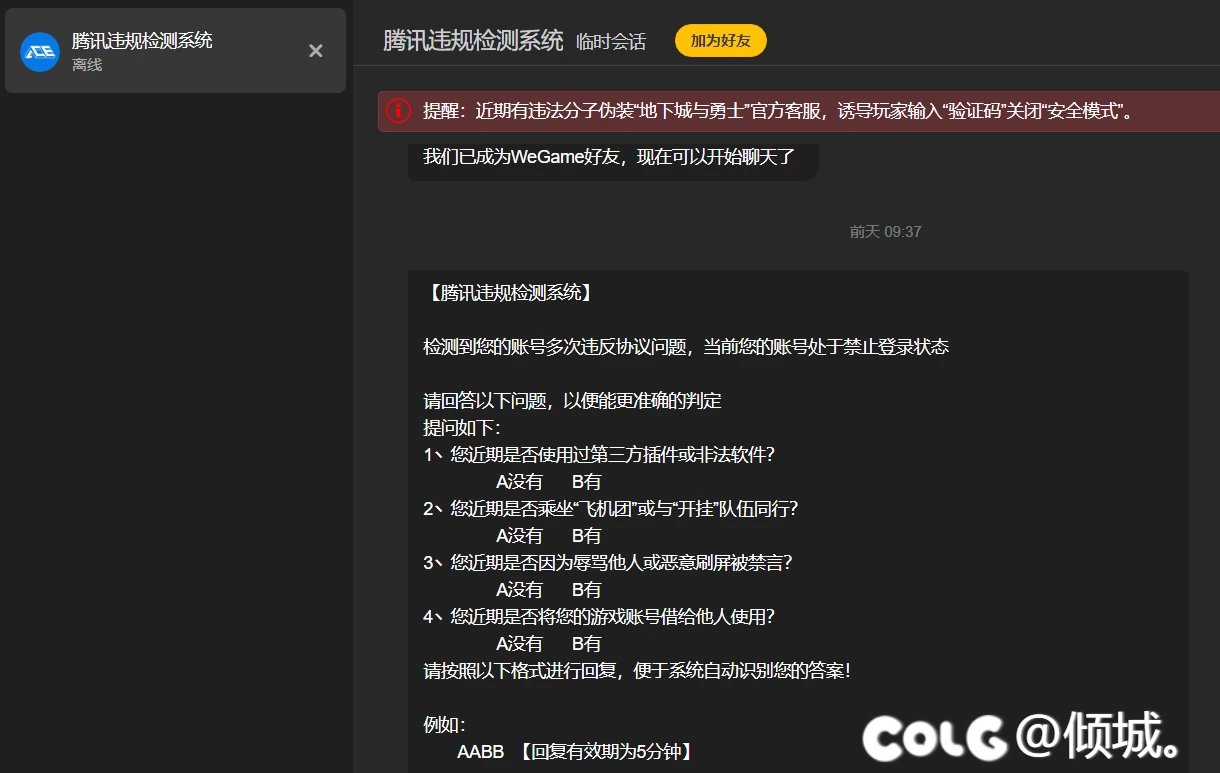Click question 1 about 第三方插件或非法软件
This screenshot has height=773, width=1220.
tap(599, 455)
